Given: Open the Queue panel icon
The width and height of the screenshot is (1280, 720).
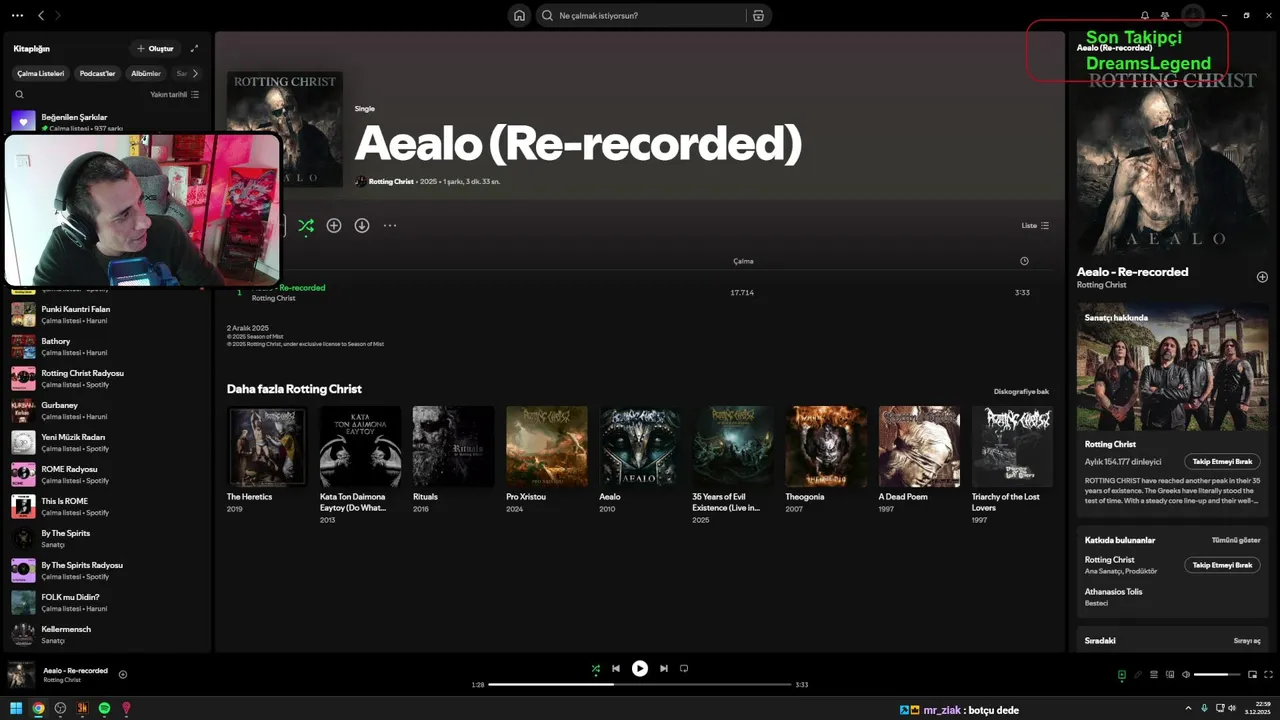Looking at the screenshot, I should [1154, 675].
